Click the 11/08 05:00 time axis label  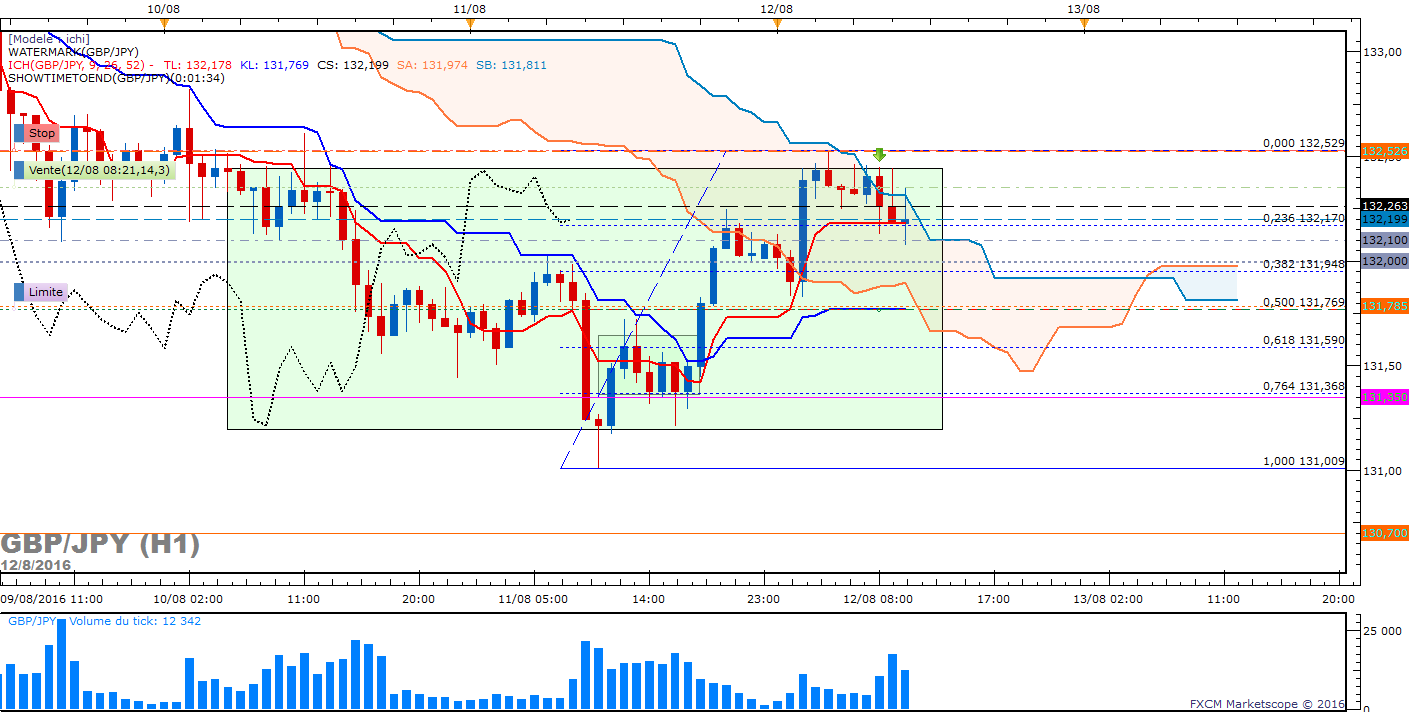tap(533, 598)
